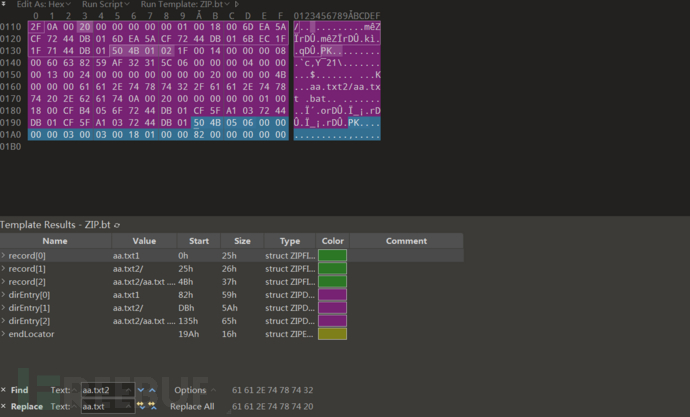Open the Find Options menu
690x417 pixels.
(193, 390)
